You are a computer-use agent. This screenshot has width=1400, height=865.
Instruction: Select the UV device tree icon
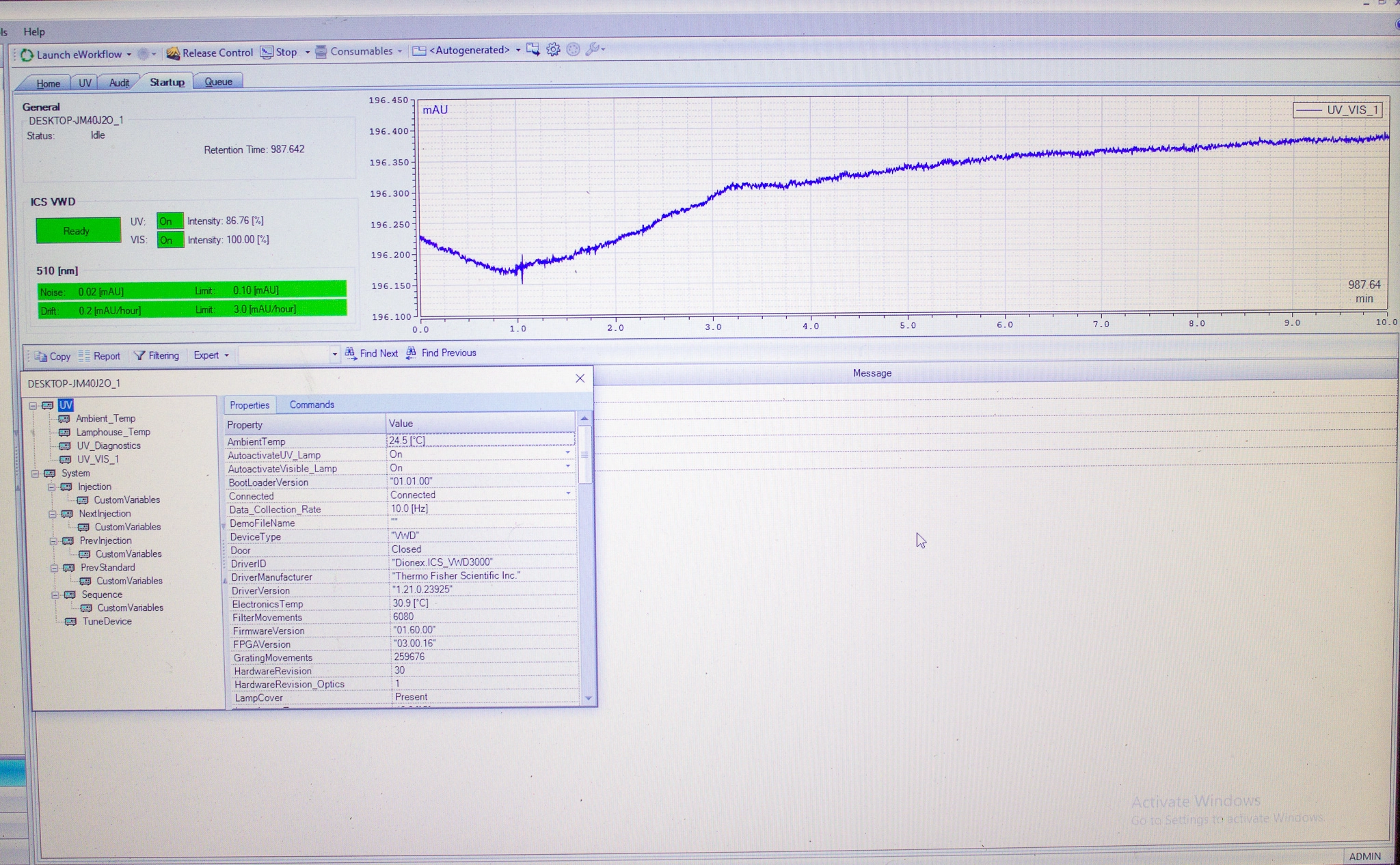pos(47,405)
